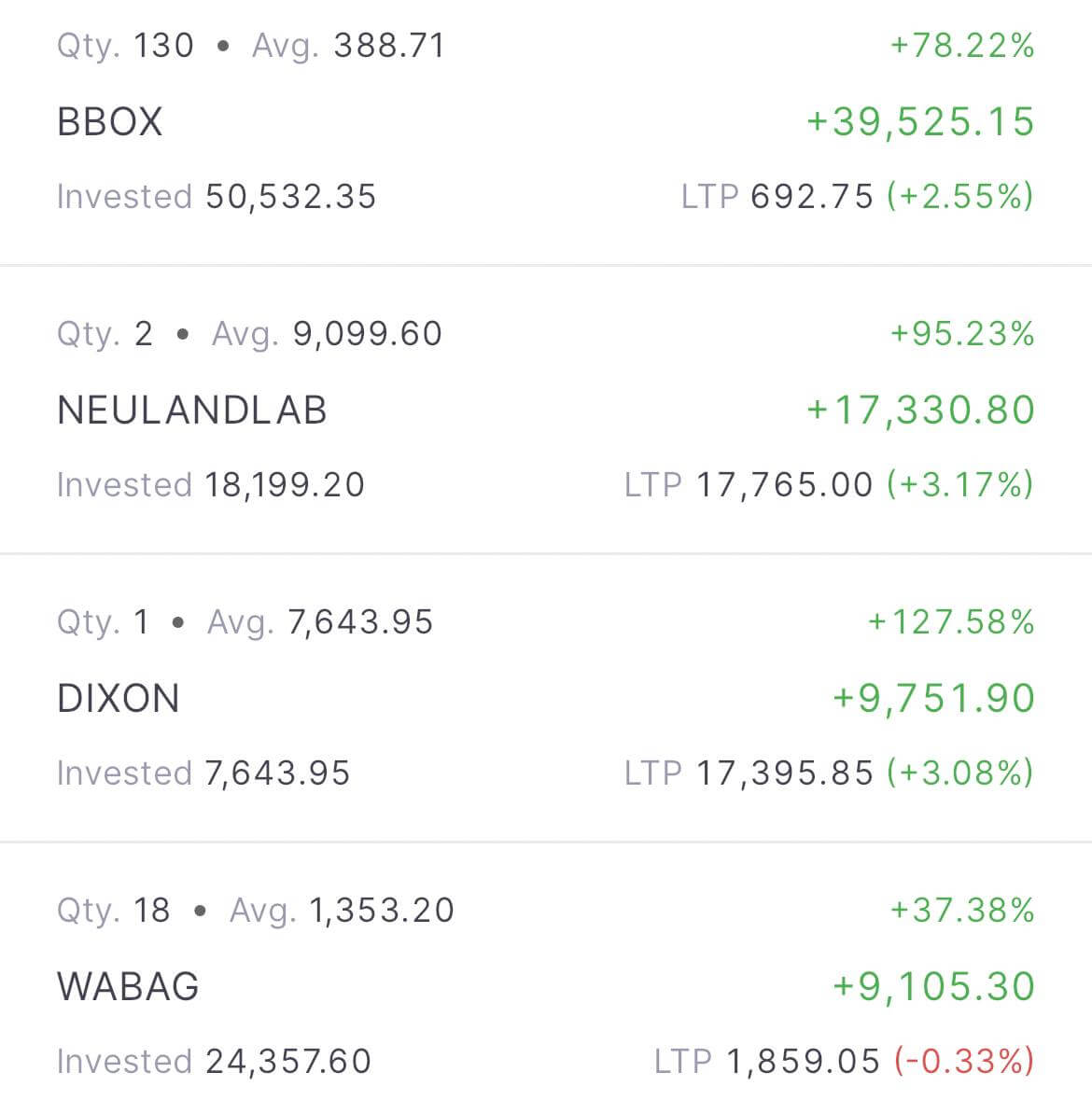Tap NEULANDLAB LTP 17,765.00

[x=784, y=485]
